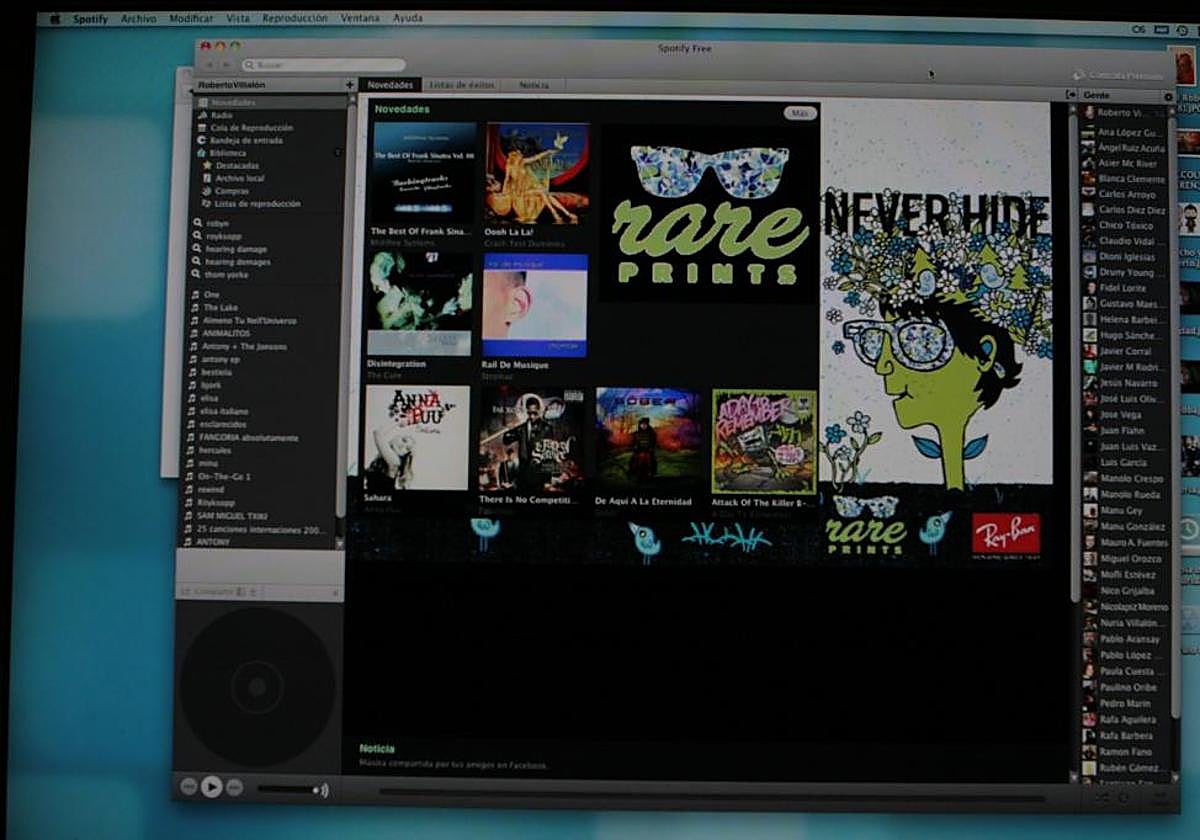This screenshot has width=1200, height=840.
Task: Open the Disintegration album cover
Action: tap(419, 304)
